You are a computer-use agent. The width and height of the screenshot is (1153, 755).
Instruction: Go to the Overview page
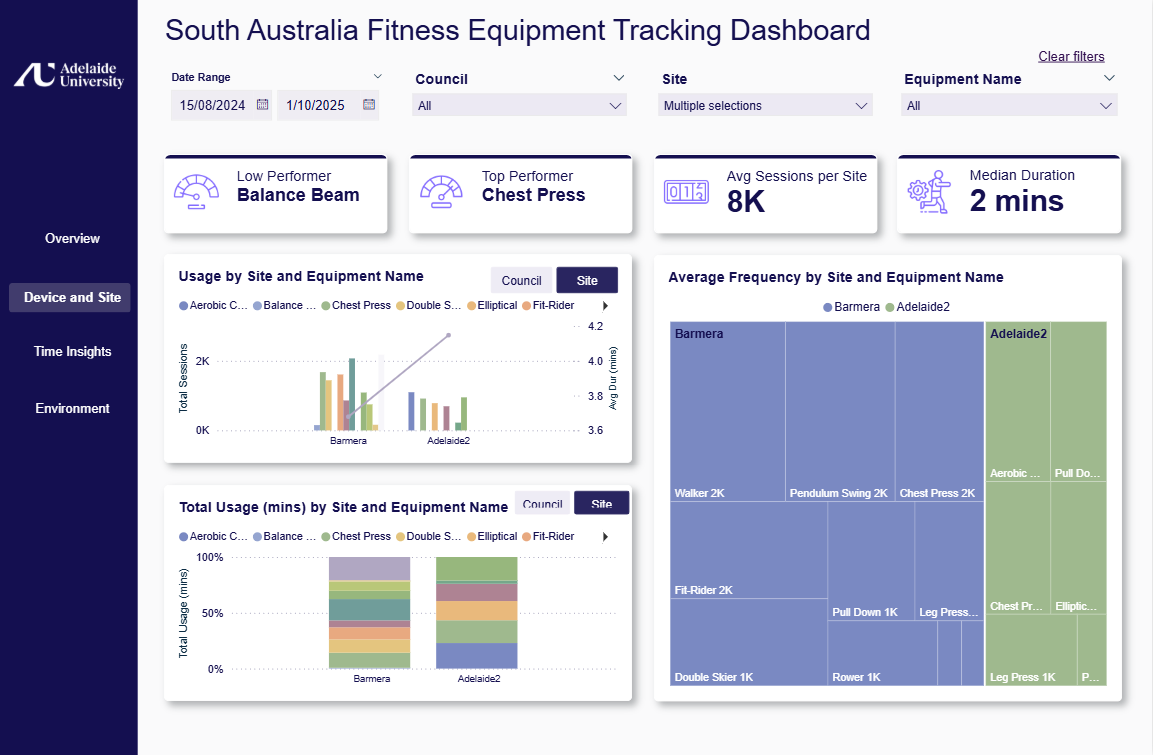tap(72, 239)
